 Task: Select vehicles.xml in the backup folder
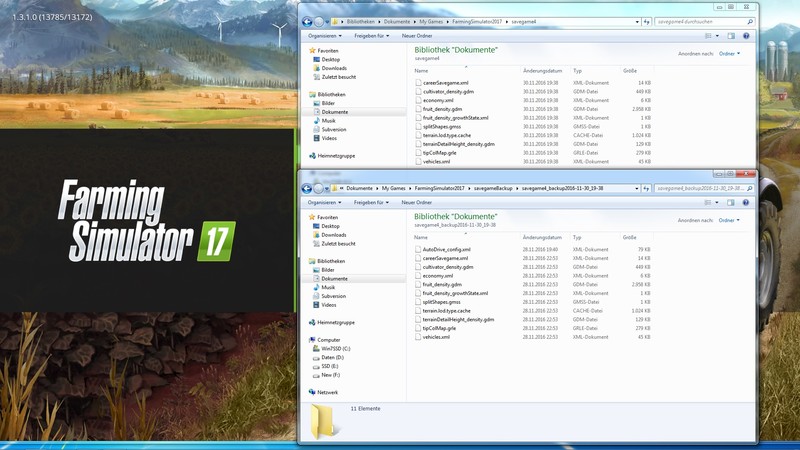(436, 337)
